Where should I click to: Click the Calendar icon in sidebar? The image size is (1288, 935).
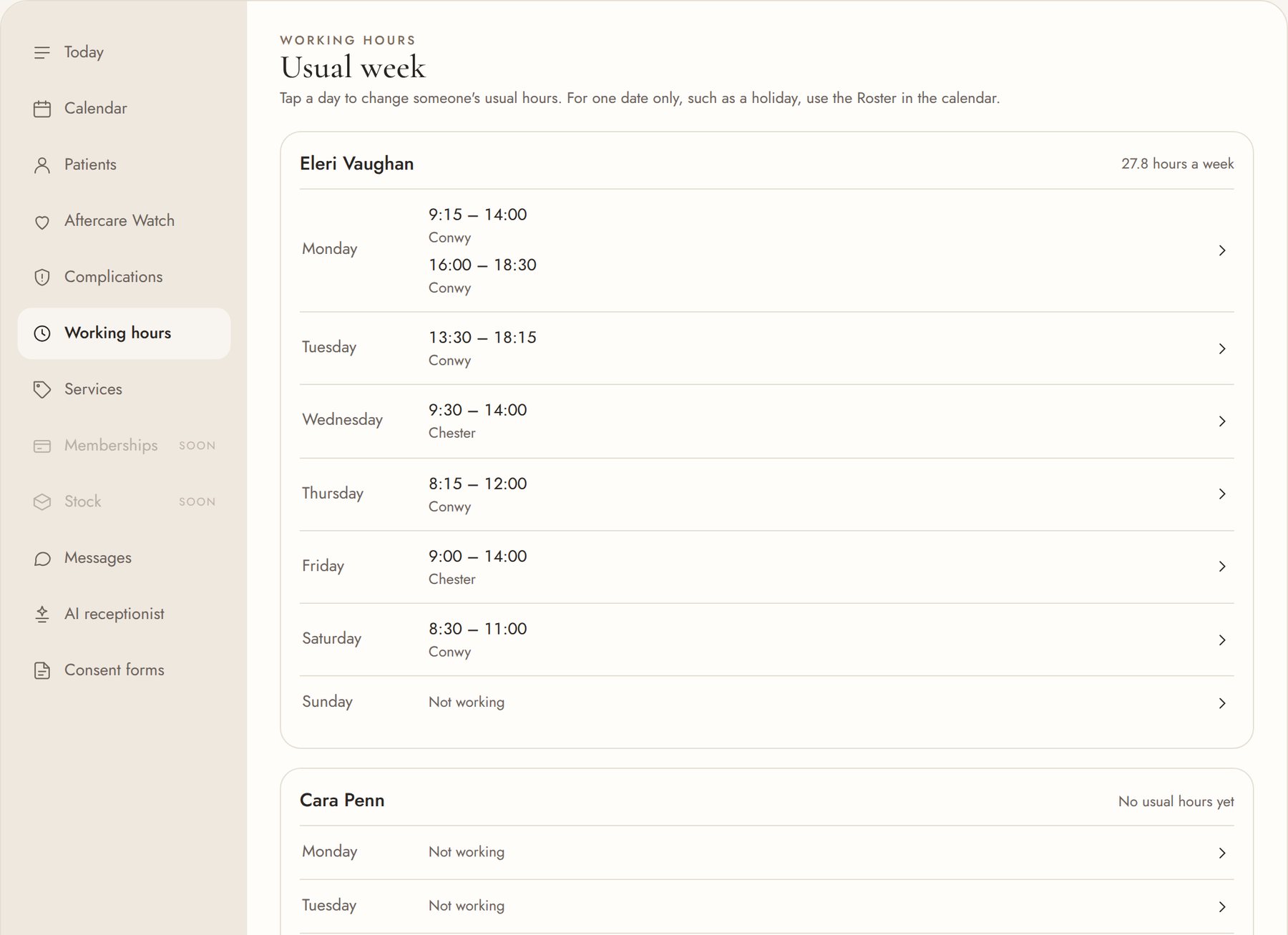pos(42,109)
